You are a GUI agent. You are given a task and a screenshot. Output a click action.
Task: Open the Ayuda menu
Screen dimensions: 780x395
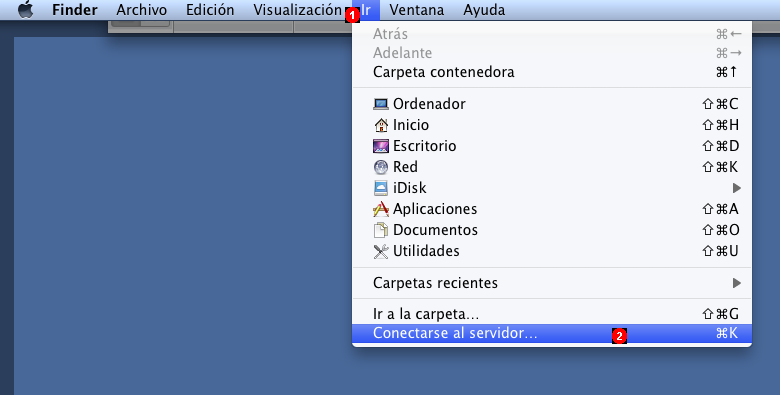[484, 9]
